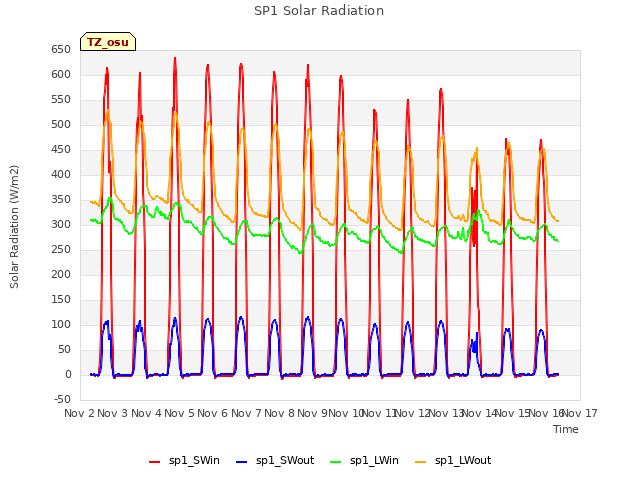Image resolution: width=640 pixels, height=480 pixels.
Task: Click the 600 y-axis tick label
Action: 61,75
